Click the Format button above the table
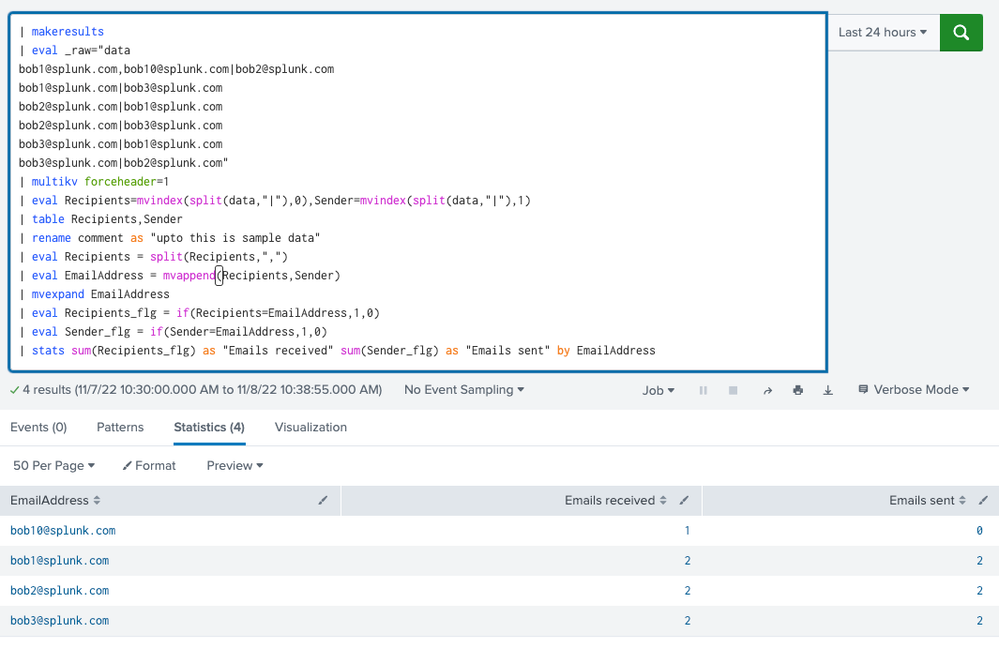999x646 pixels. coord(149,465)
